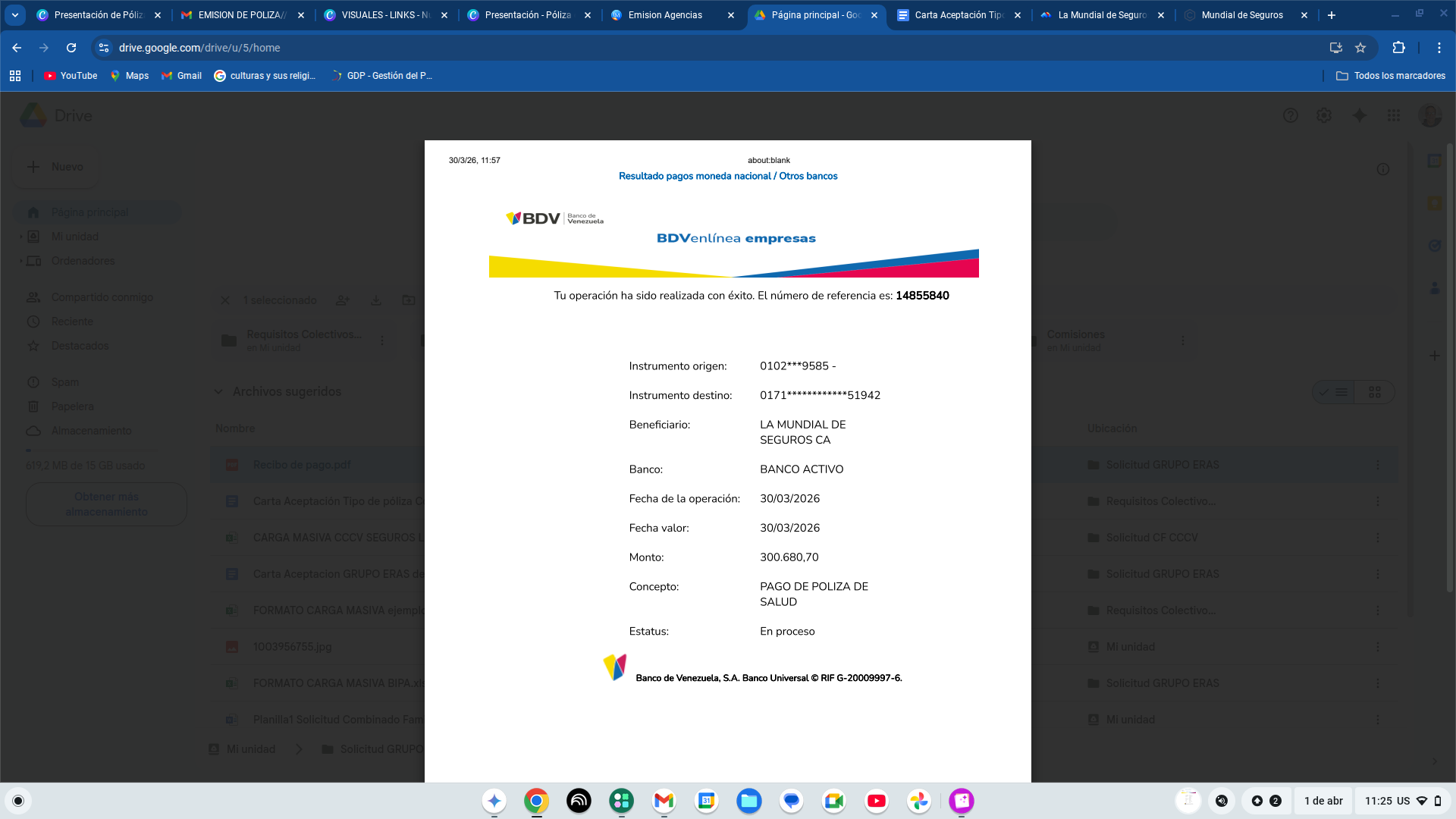The width and height of the screenshot is (1456, 819).
Task: Click Obtener más almacenamiento button
Action: [x=106, y=504]
